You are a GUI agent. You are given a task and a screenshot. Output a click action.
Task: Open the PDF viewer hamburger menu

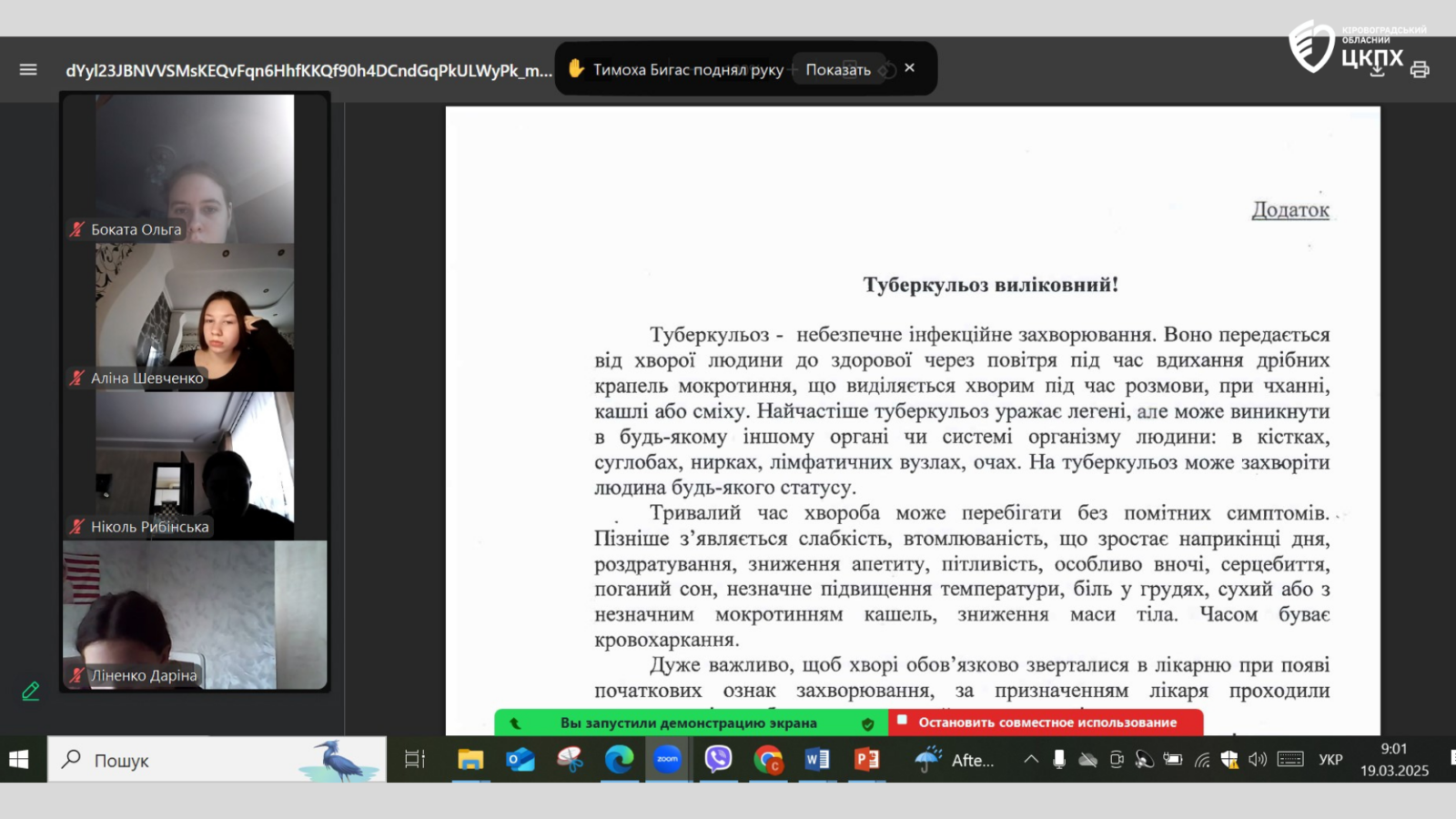click(28, 70)
